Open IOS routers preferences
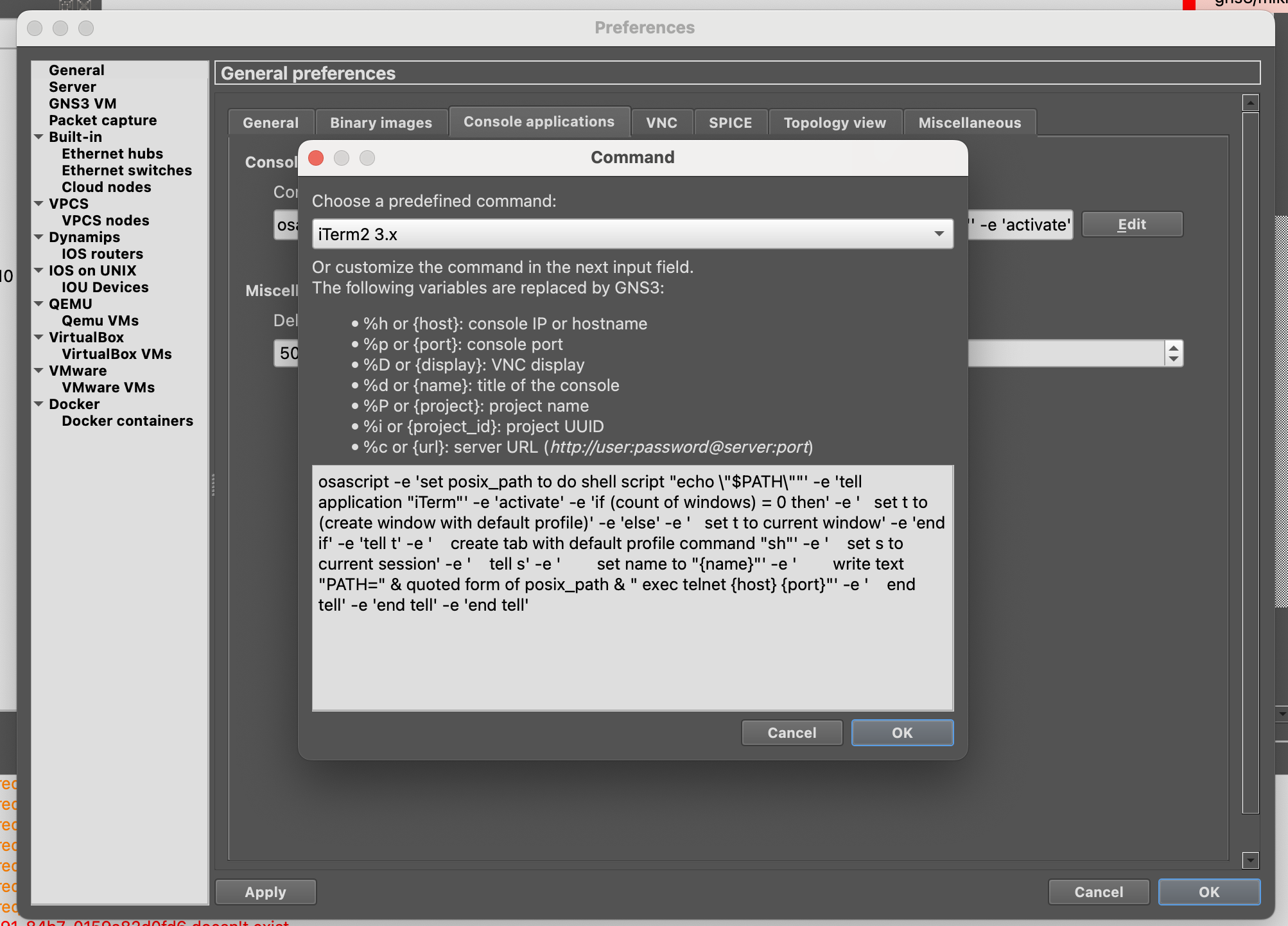Screen dimensions: 1288x926 tap(102, 254)
